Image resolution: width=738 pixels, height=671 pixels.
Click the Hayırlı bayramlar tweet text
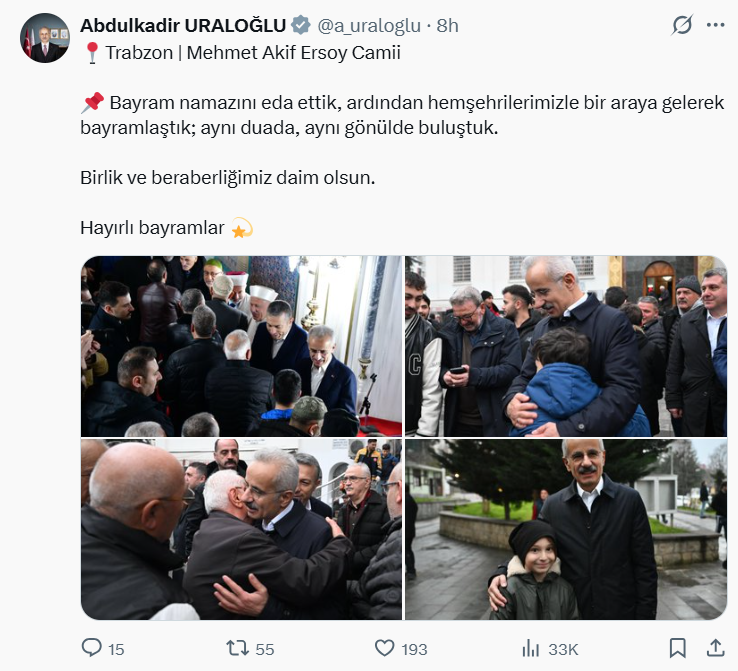[152, 228]
